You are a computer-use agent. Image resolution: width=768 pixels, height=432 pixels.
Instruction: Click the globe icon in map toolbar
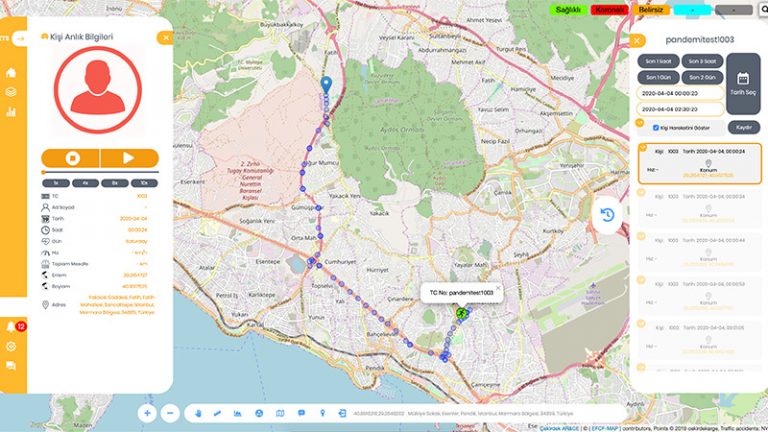[x=259, y=413]
